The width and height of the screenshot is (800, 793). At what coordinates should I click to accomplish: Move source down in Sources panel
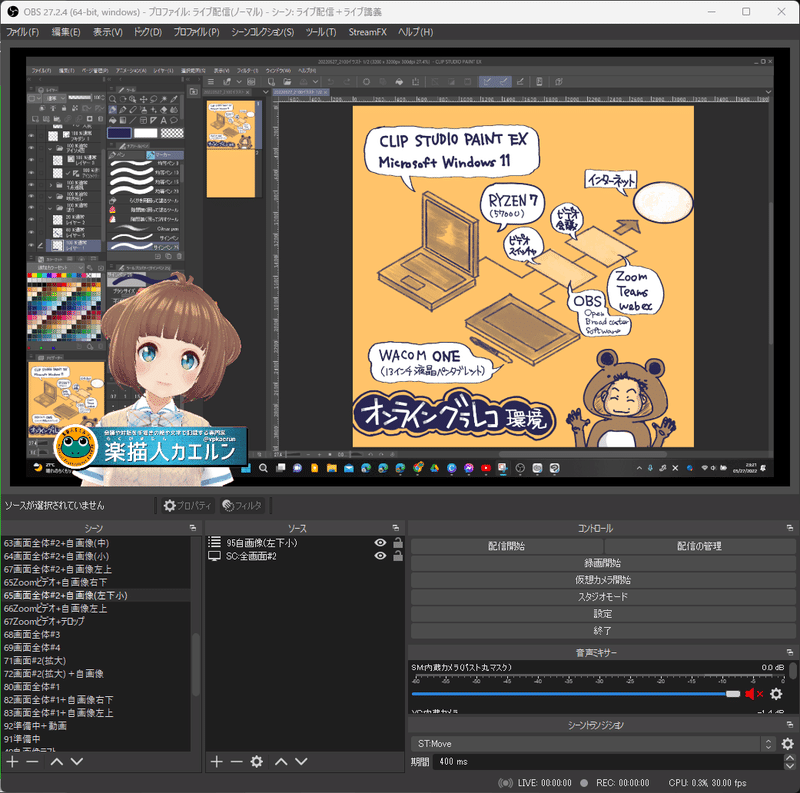[301, 762]
